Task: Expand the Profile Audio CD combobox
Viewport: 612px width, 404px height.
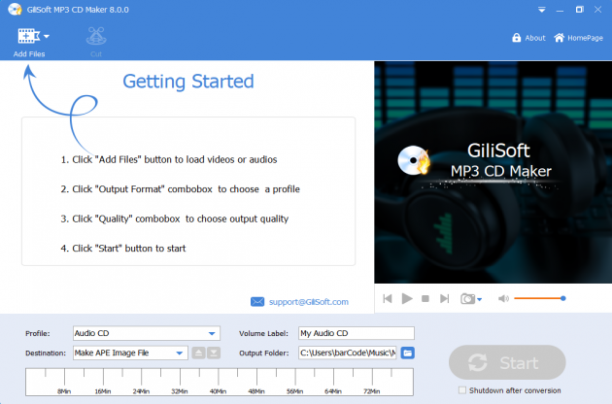Action: [147, 333]
